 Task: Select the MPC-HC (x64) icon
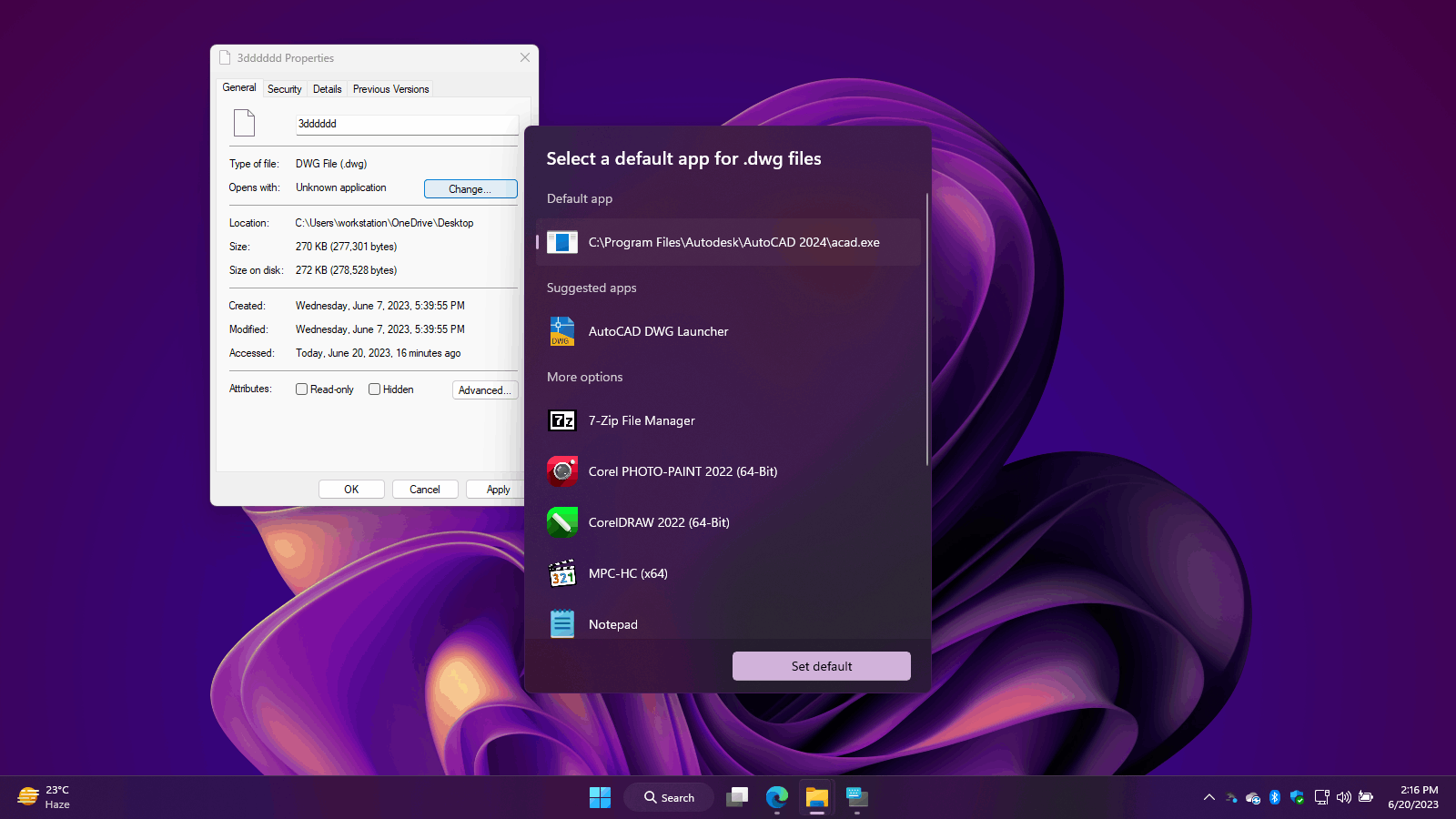click(x=562, y=573)
